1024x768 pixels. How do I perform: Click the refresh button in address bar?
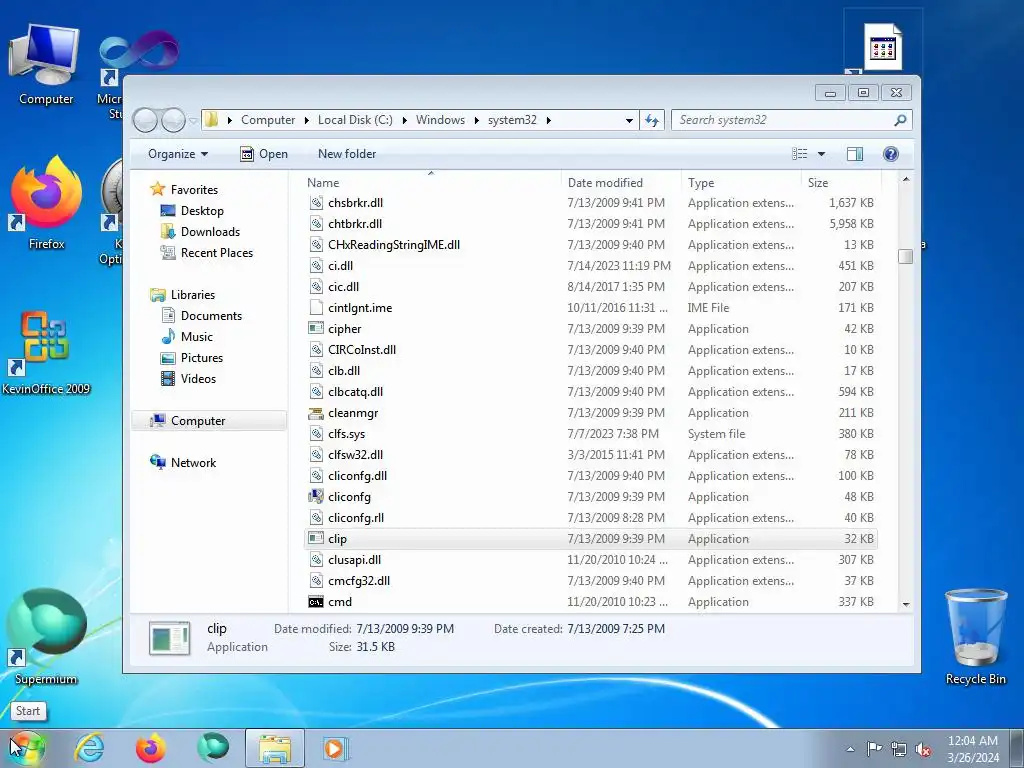(x=652, y=120)
